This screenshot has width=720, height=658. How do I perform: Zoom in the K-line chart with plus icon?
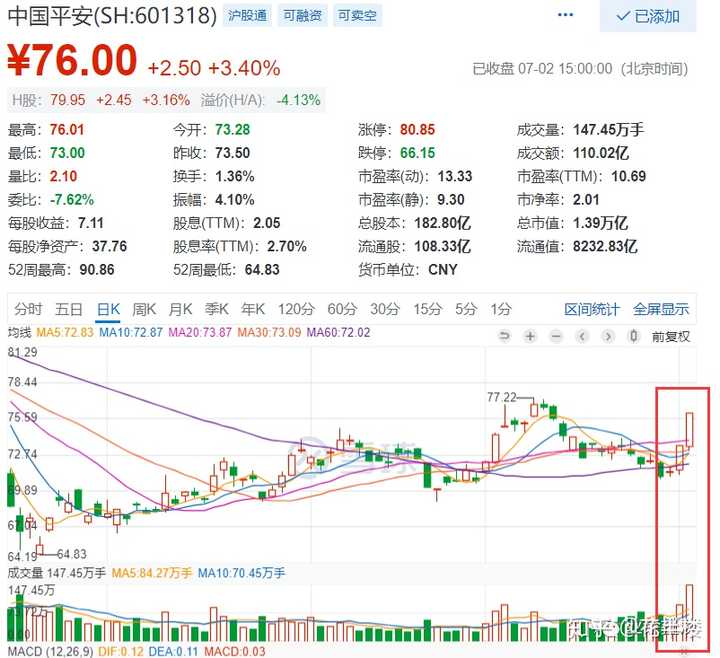530,337
